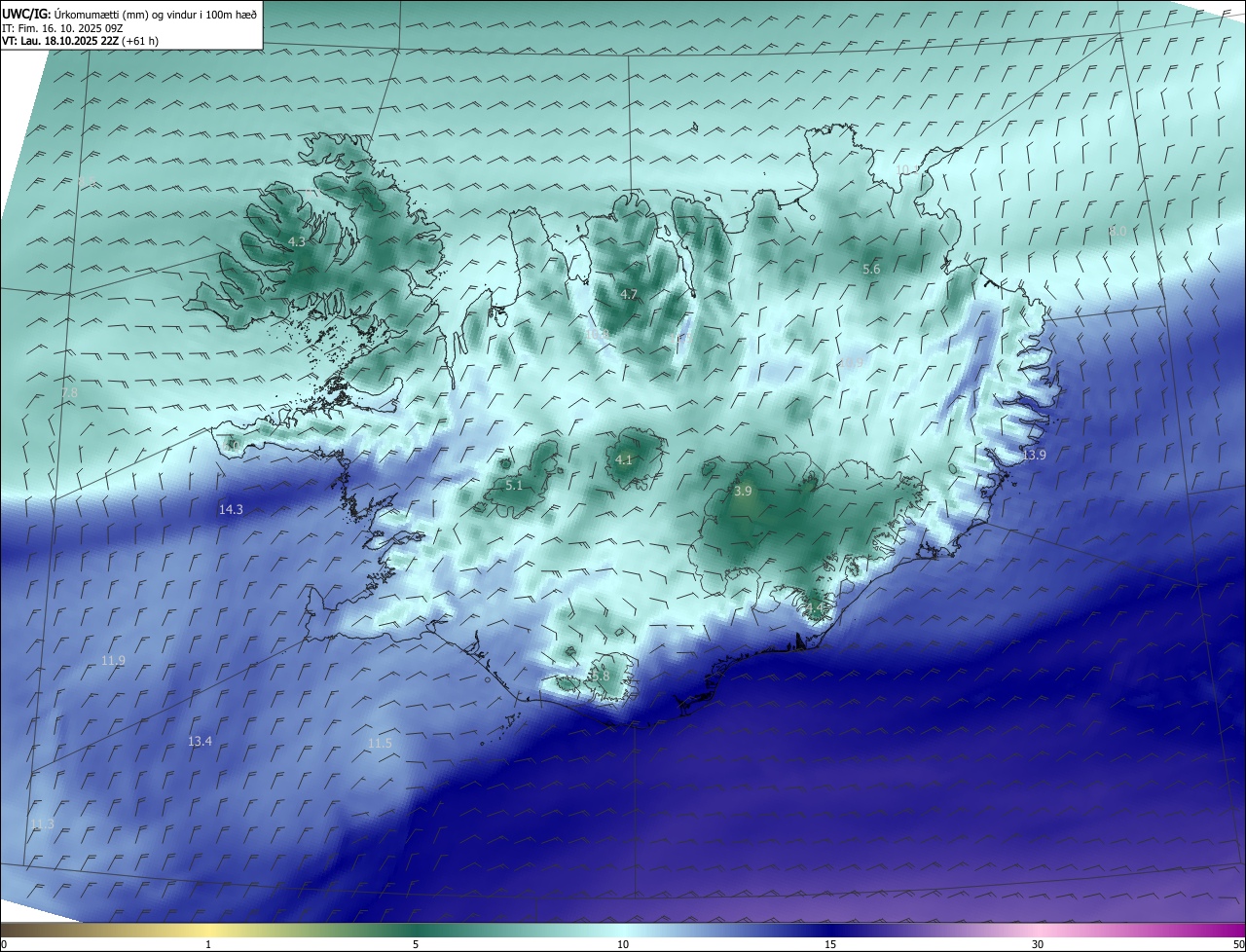This screenshot has height=952, width=1246.
Task: Click the color scale tick labeled 0
Action: (4, 944)
